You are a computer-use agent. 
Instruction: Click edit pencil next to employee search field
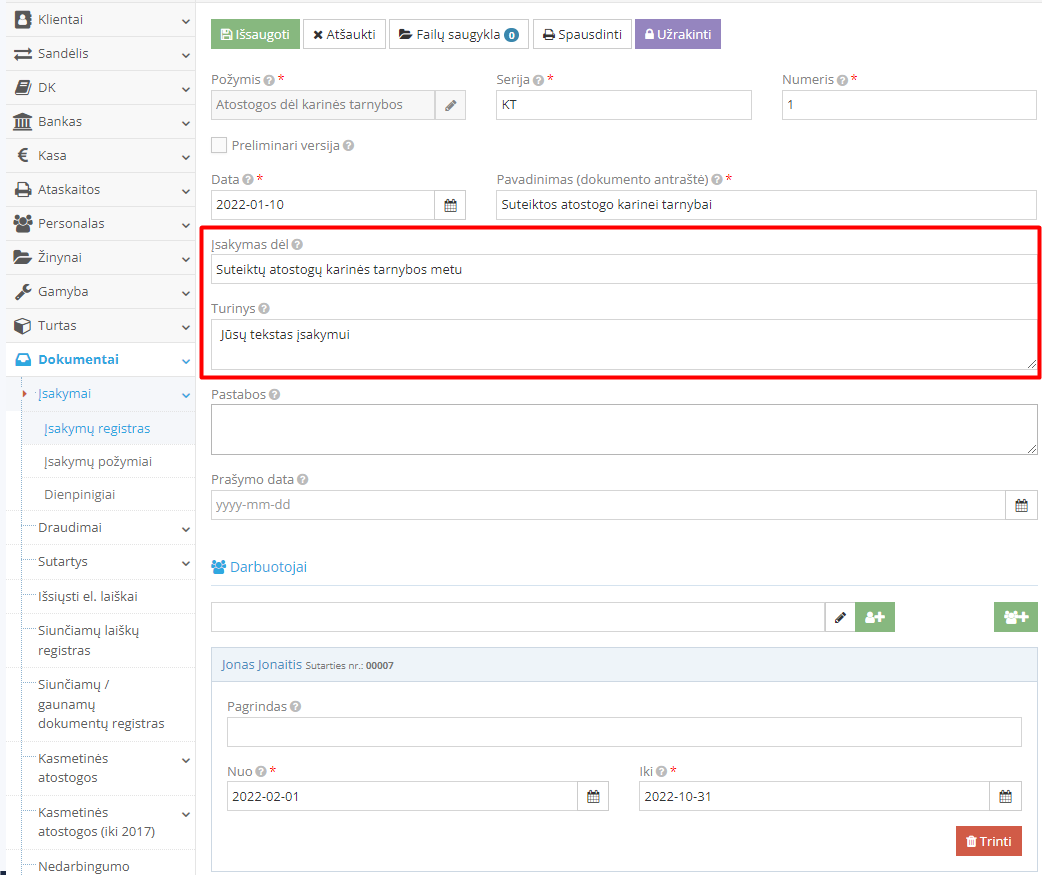coord(840,617)
